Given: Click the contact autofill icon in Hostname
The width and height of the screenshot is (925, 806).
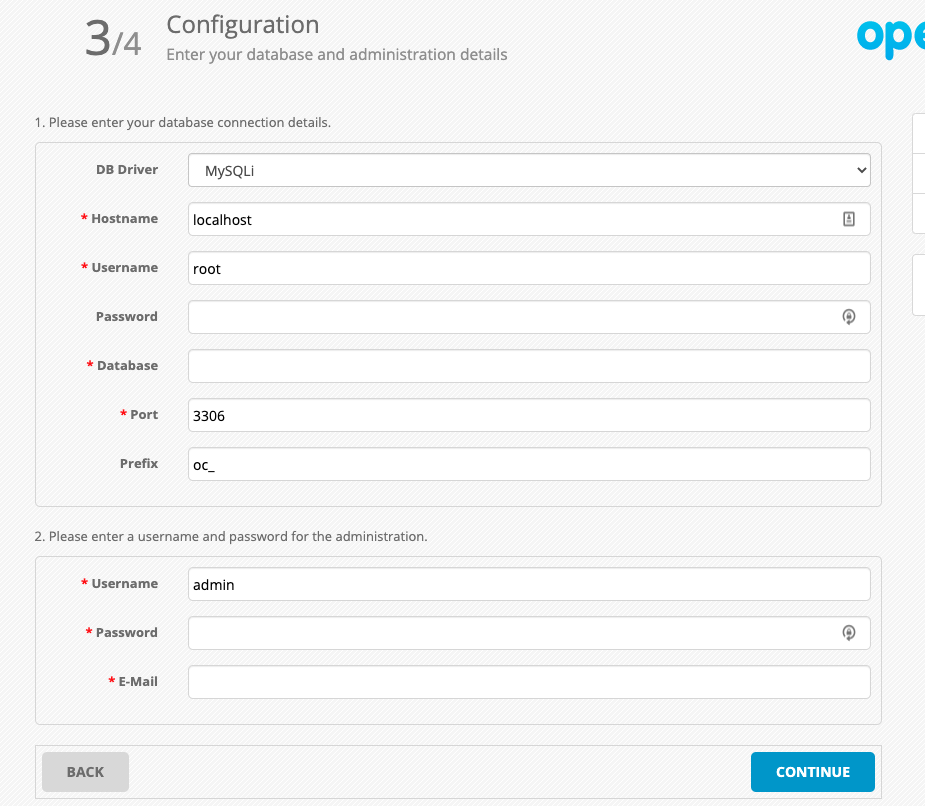Looking at the screenshot, I should click(x=848, y=219).
